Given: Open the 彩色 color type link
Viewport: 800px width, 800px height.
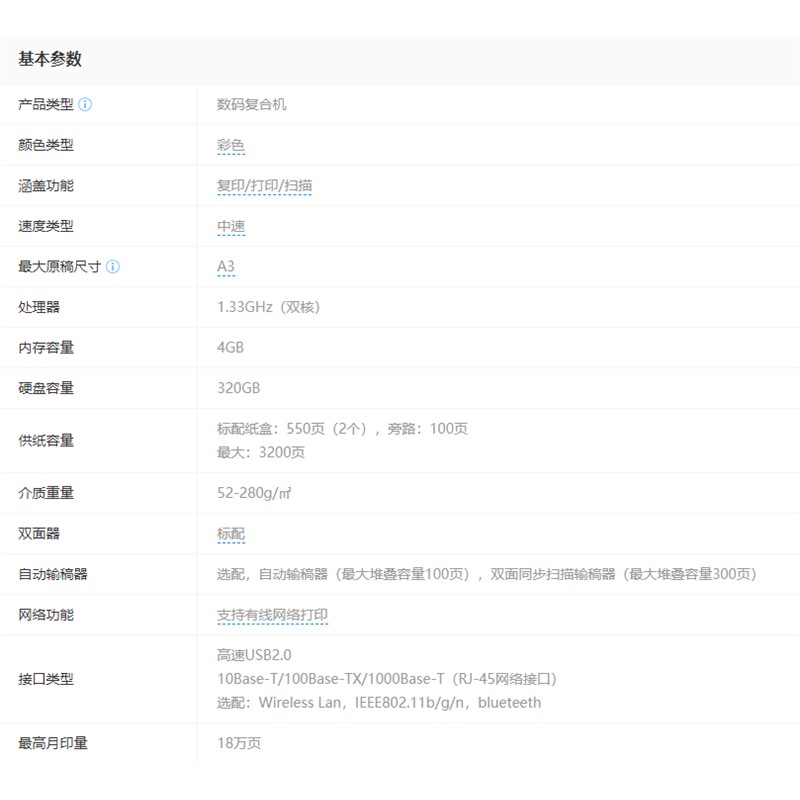Looking at the screenshot, I should coord(231,146).
